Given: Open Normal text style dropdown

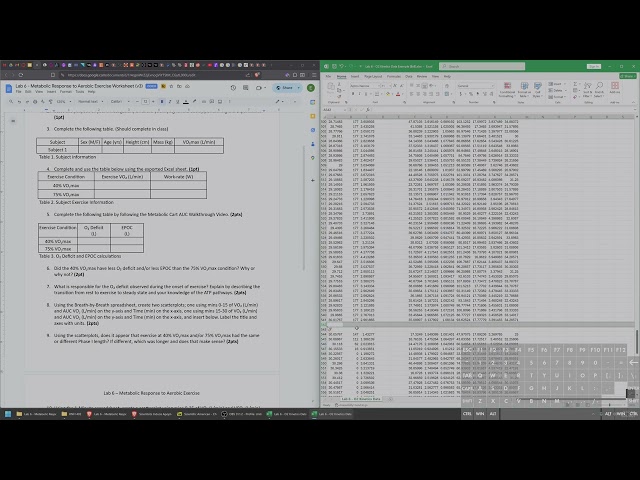Looking at the screenshot, I should coord(90,101).
